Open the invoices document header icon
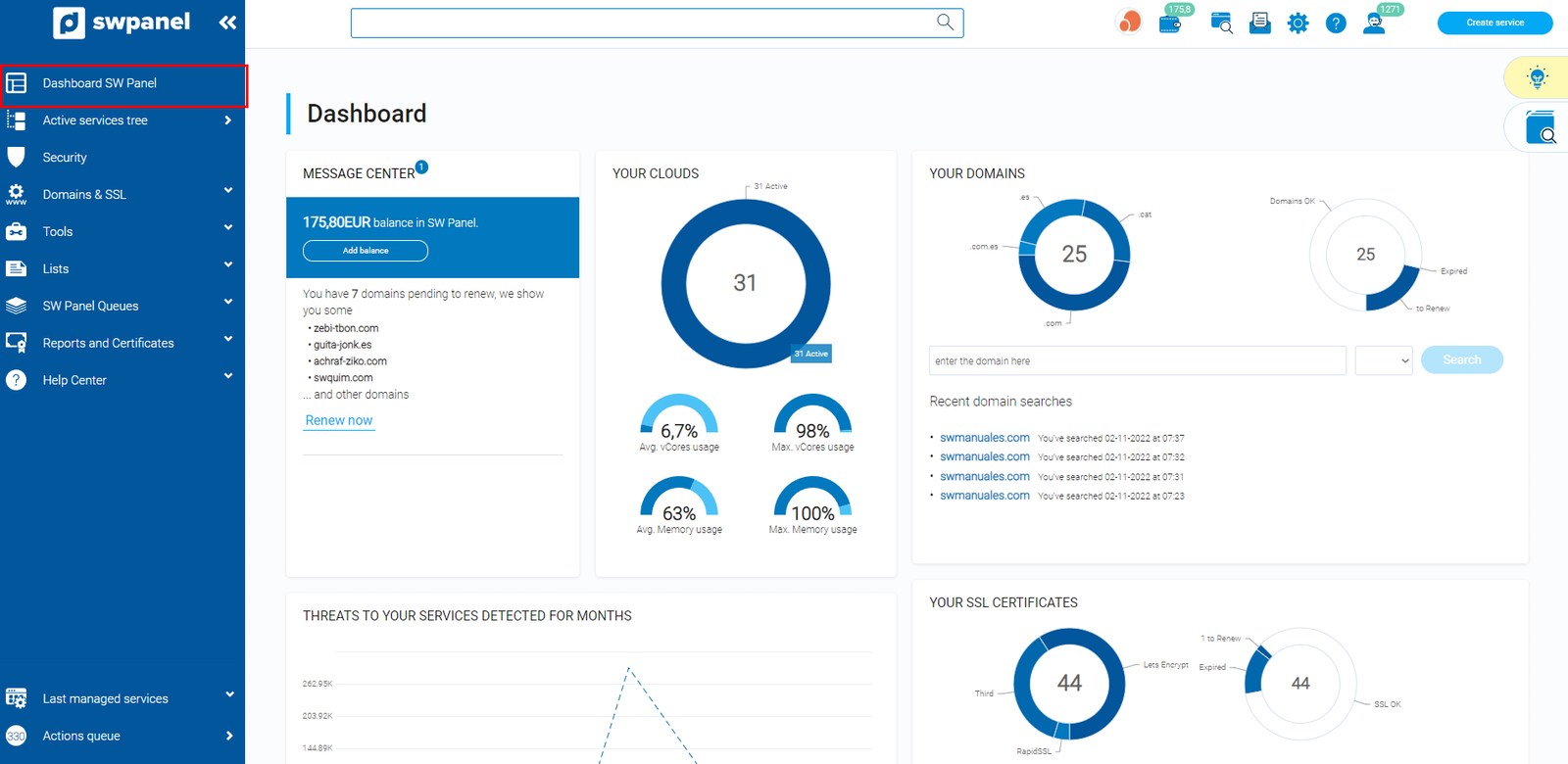 pyautogui.click(x=1260, y=23)
